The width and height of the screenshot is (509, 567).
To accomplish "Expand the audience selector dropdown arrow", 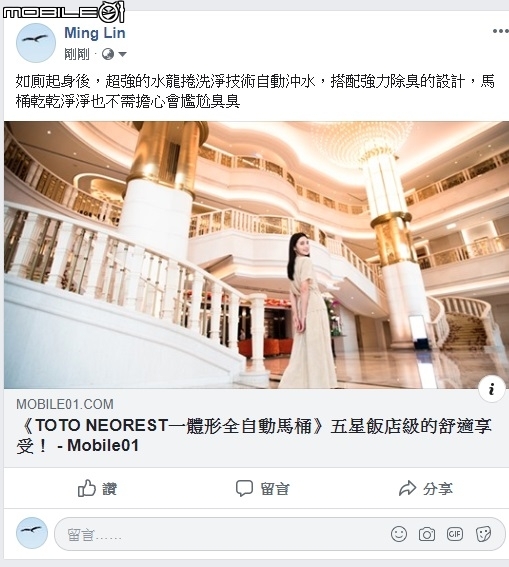I will click(x=122, y=55).
